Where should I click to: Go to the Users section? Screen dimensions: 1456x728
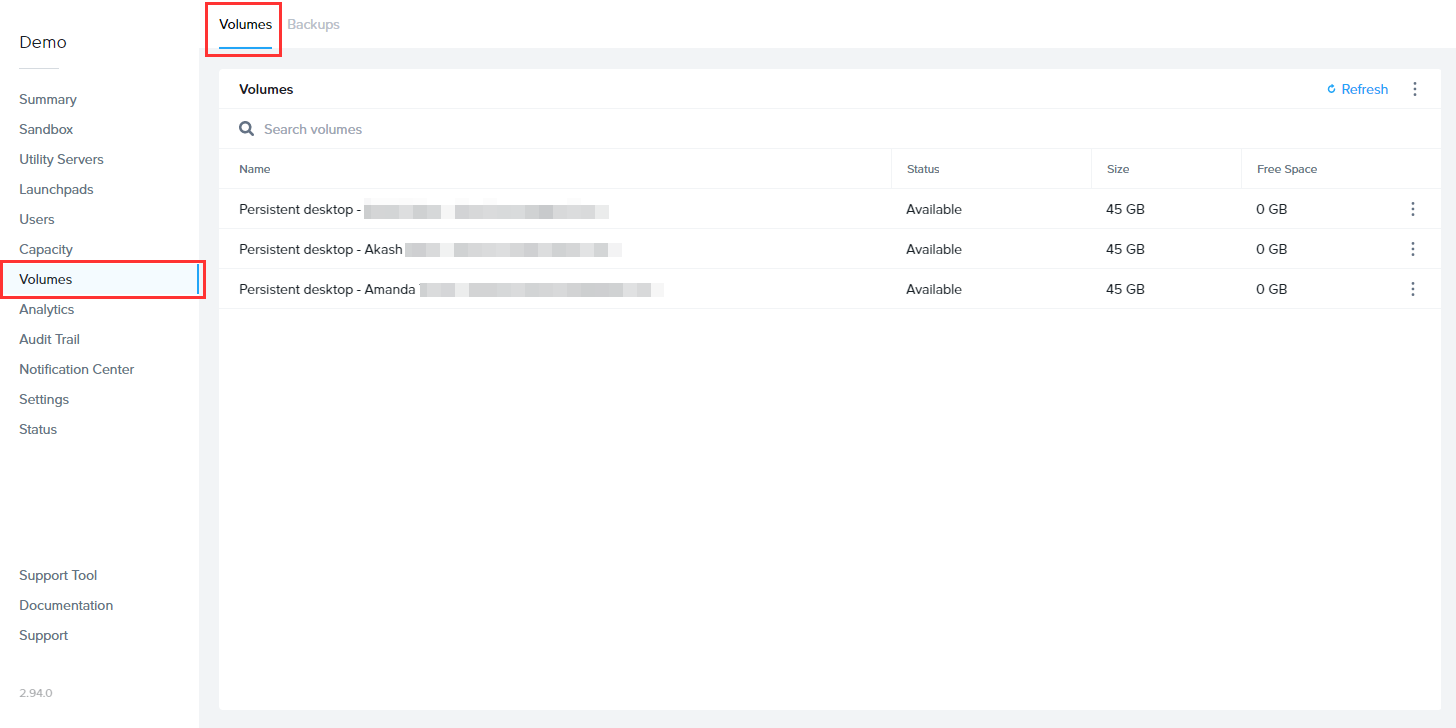click(37, 219)
